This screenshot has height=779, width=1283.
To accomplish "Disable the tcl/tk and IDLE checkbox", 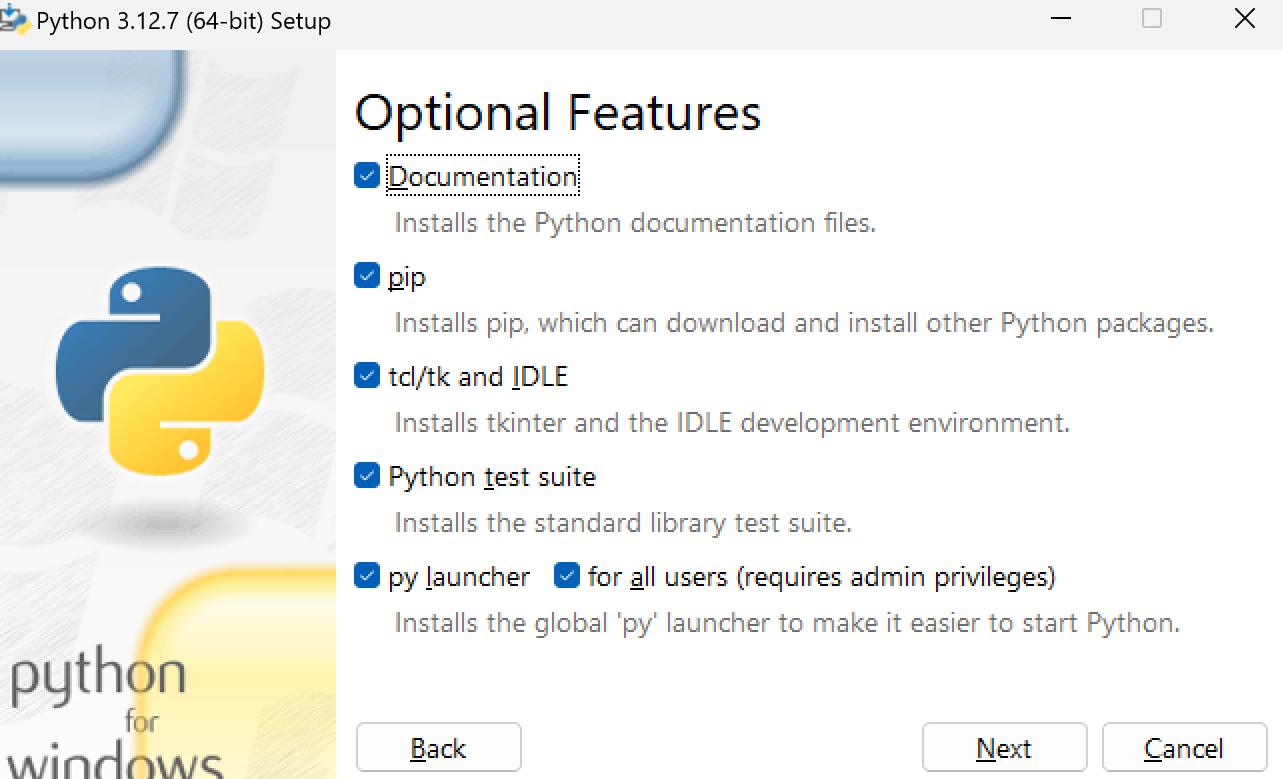I will pyautogui.click(x=367, y=376).
